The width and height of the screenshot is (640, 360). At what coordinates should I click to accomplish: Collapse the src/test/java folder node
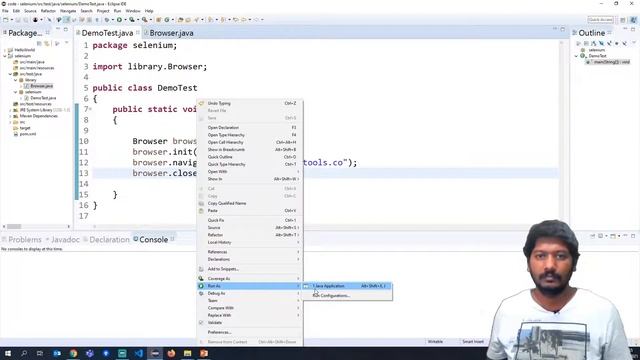(x=10, y=74)
